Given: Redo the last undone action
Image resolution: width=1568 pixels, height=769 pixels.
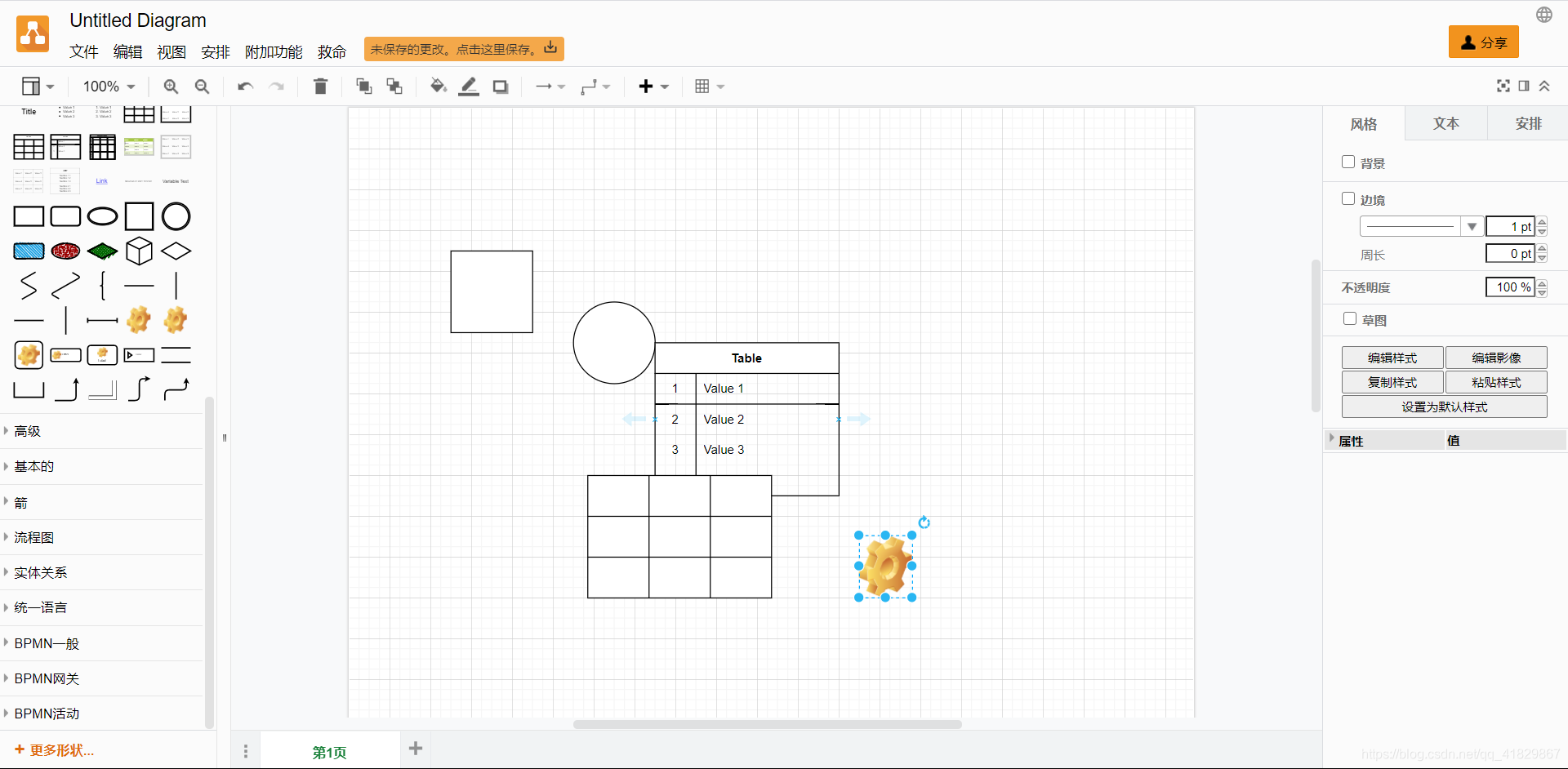Looking at the screenshot, I should tap(277, 87).
